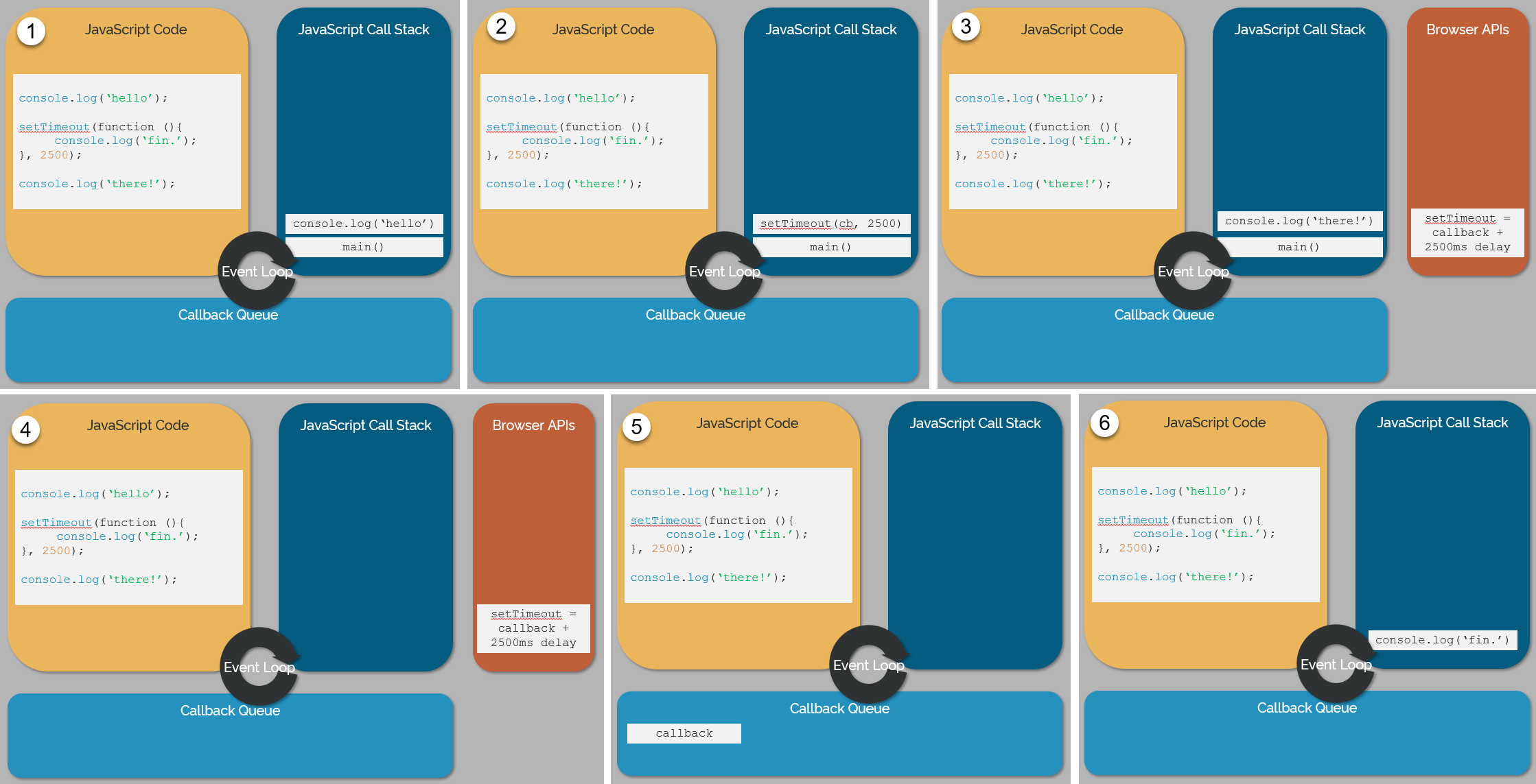
Task: Select the main() stack entry in panel 3
Action: 1300,247
